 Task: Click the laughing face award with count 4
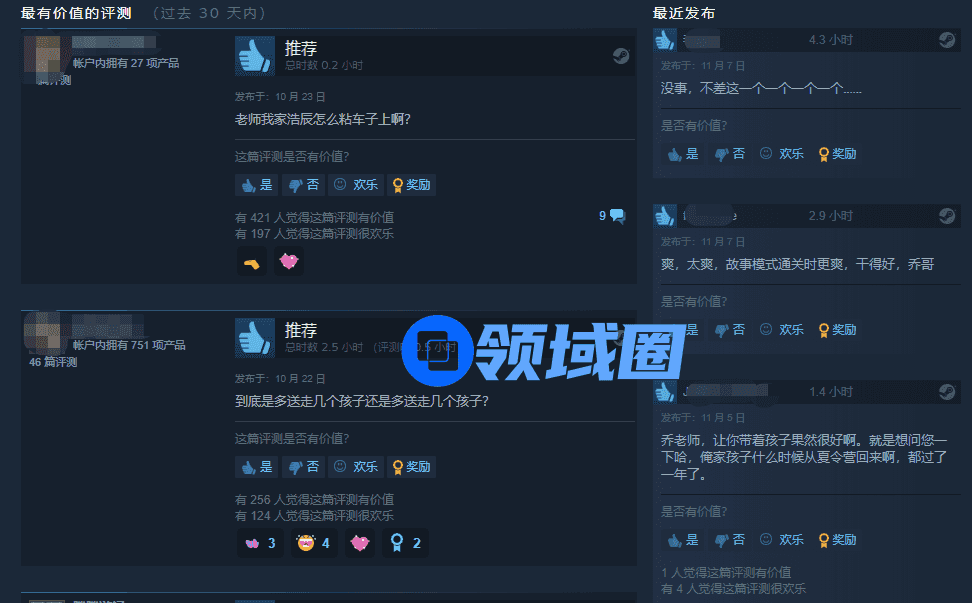tap(314, 543)
